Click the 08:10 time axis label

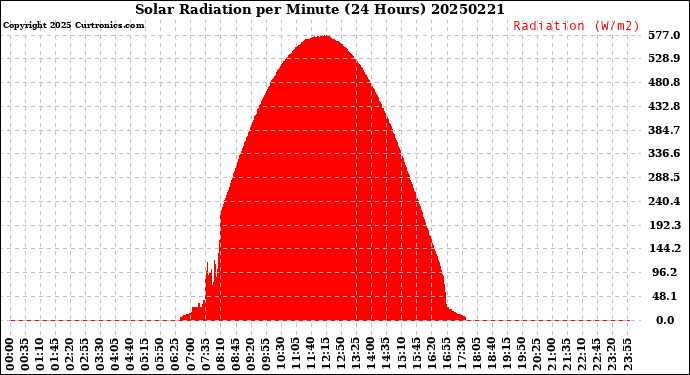pos(220,355)
